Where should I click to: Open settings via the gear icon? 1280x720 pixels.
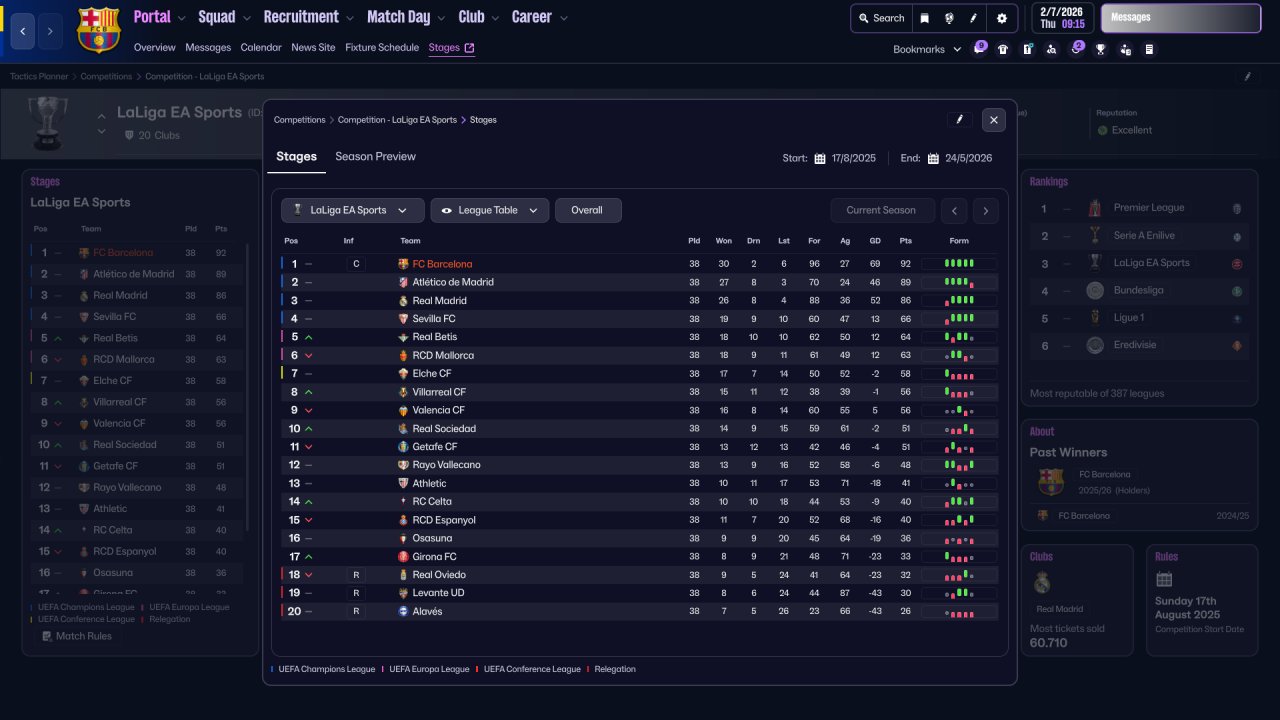(1002, 18)
